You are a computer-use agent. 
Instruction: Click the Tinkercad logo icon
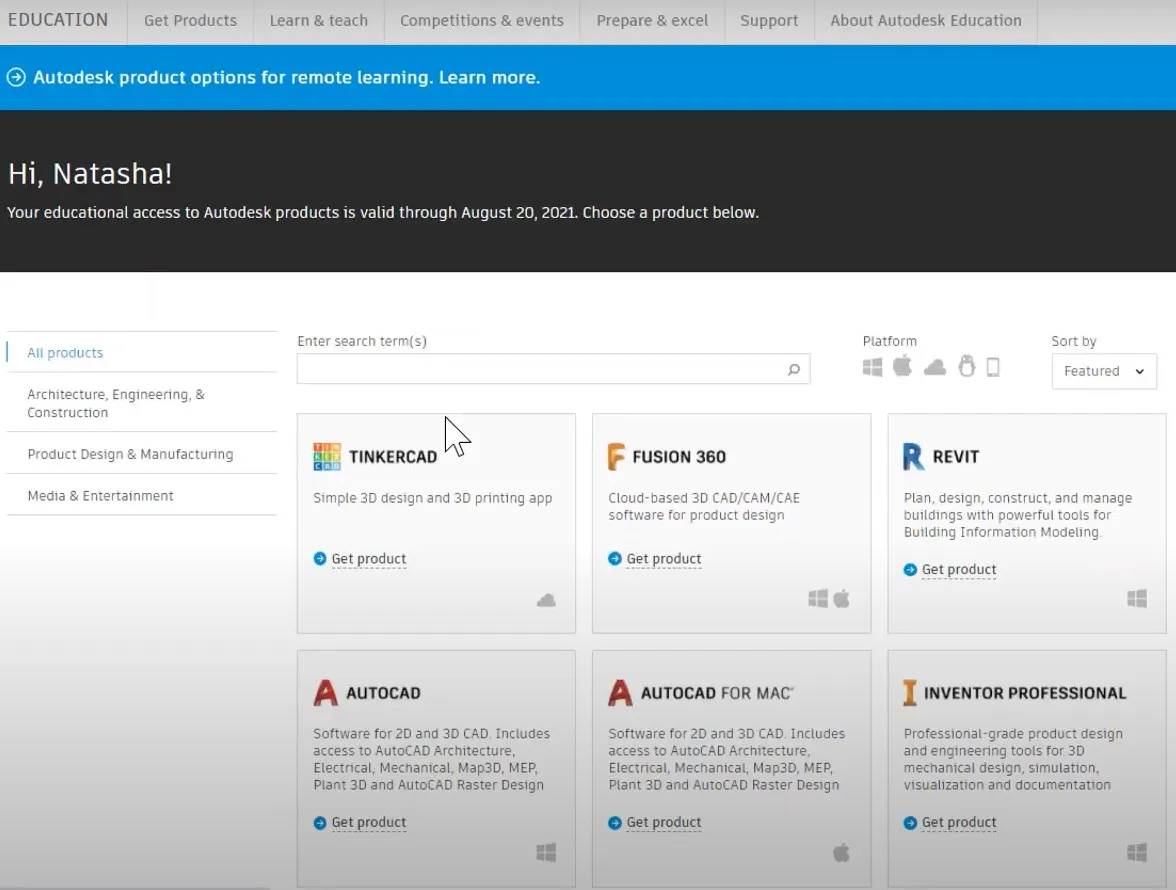click(327, 457)
